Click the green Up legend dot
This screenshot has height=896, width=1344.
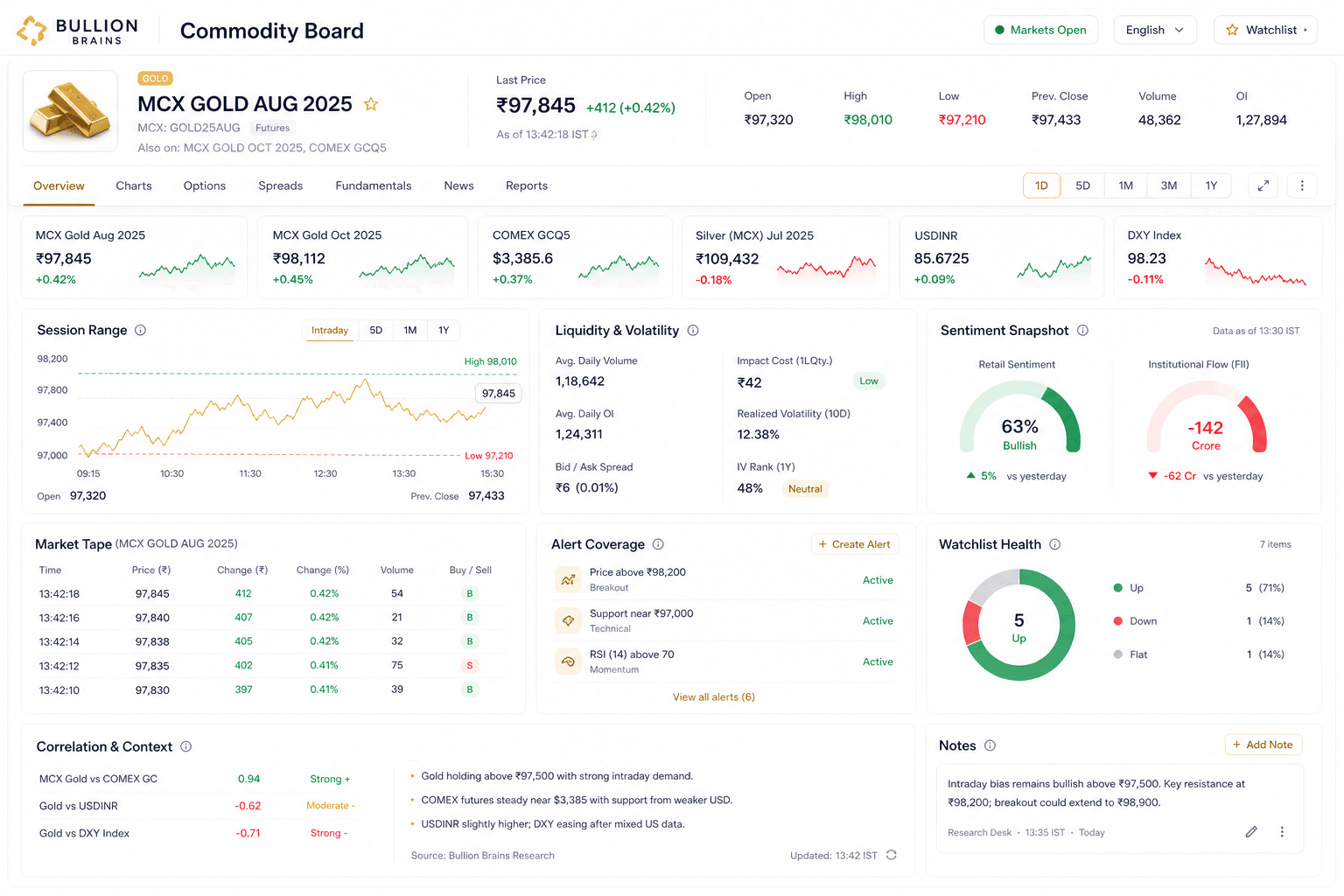[1118, 588]
